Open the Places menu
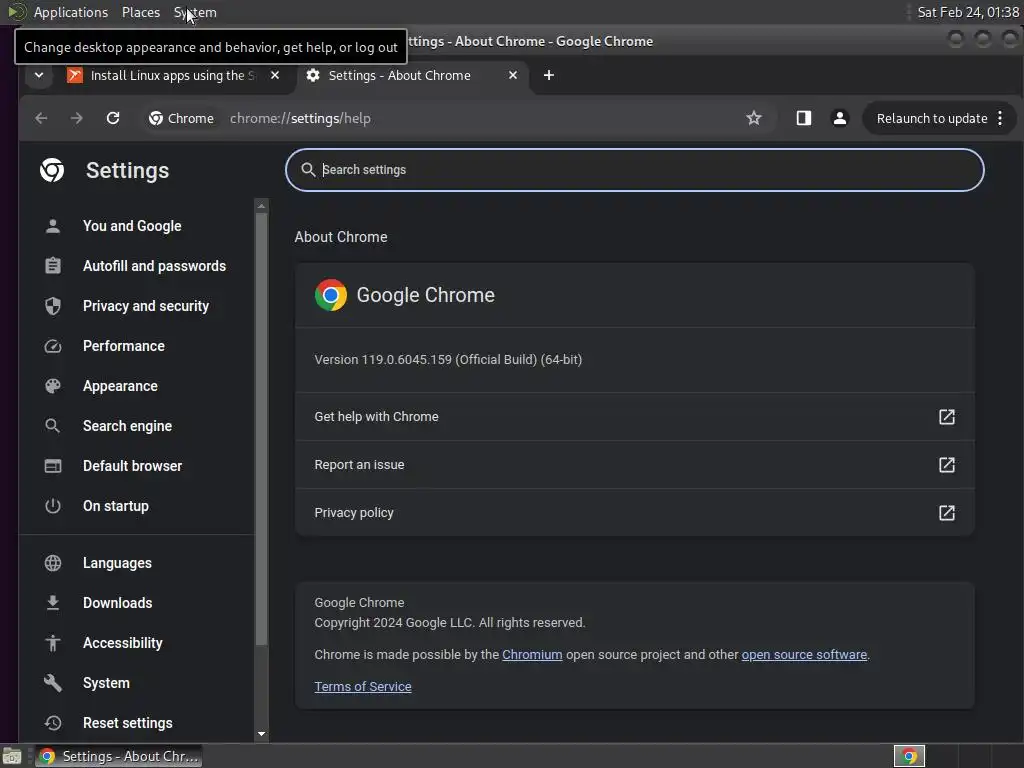1024x768 pixels. 141,12
